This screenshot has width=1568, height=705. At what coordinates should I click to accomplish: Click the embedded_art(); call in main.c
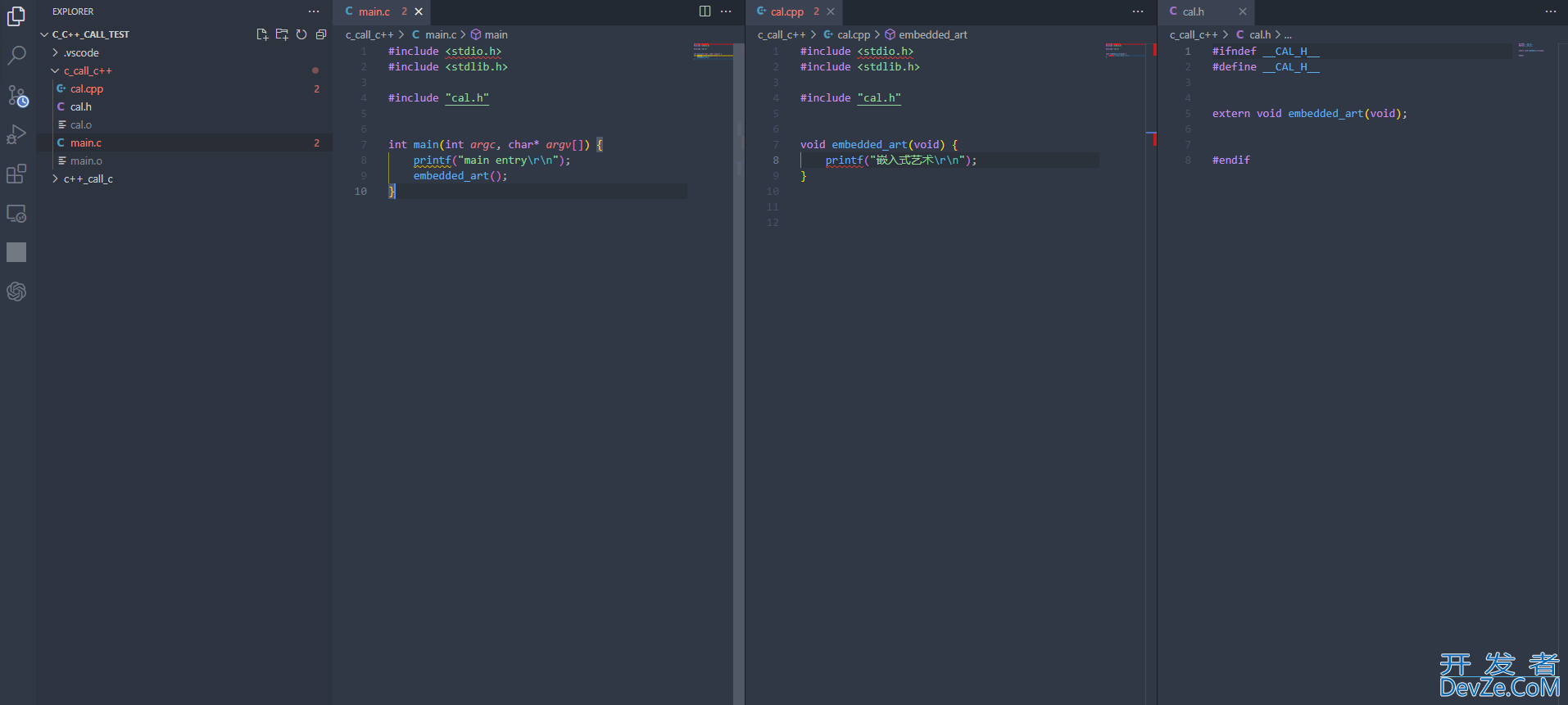click(x=460, y=175)
